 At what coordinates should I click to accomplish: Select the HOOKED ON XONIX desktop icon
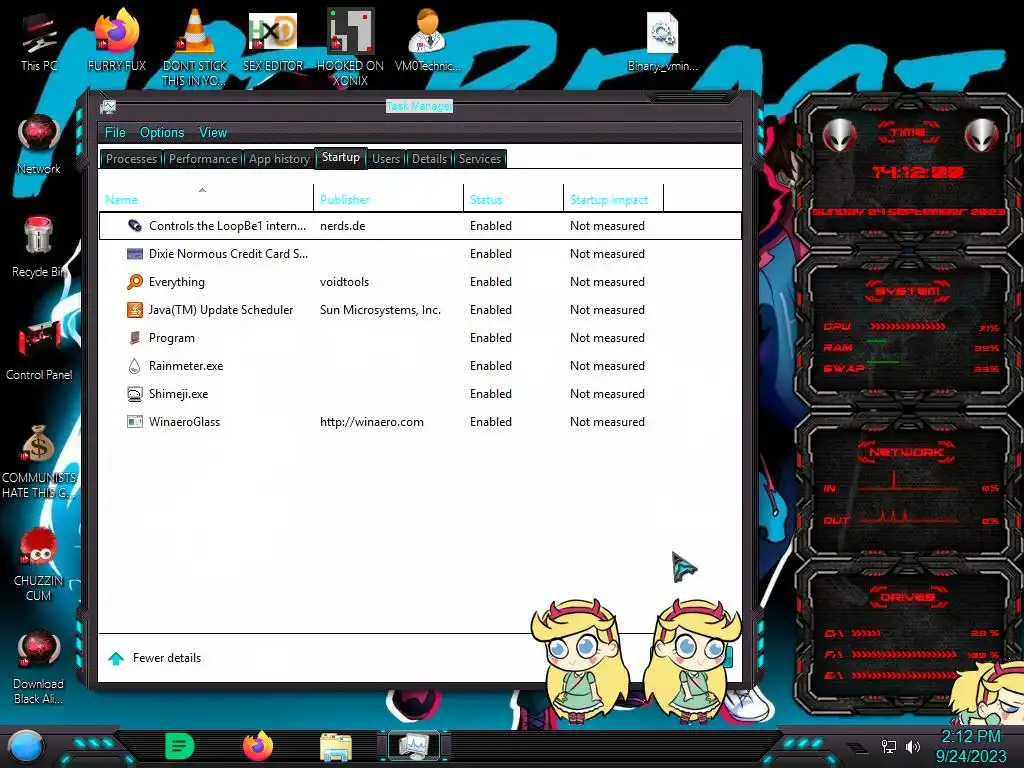[x=350, y=47]
